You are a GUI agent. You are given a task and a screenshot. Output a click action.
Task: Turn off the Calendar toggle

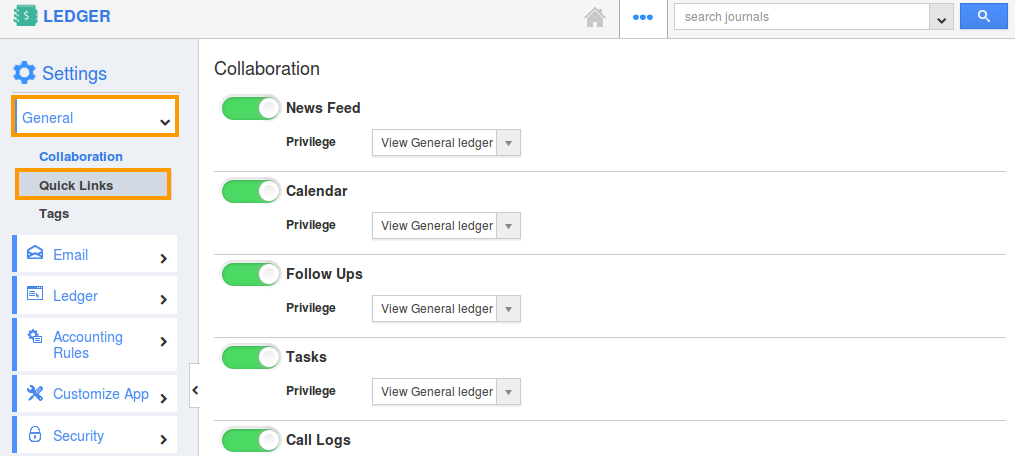pos(251,191)
